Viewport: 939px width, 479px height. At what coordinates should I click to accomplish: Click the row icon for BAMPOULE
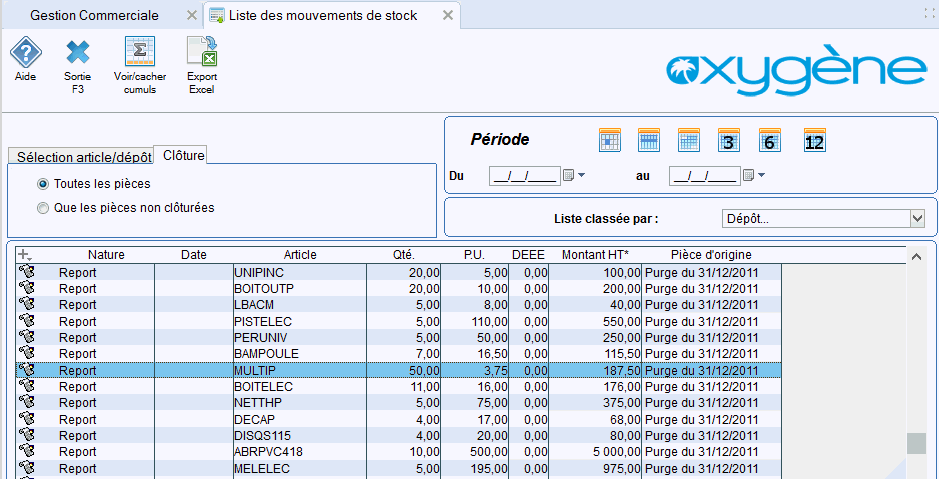tap(26, 353)
